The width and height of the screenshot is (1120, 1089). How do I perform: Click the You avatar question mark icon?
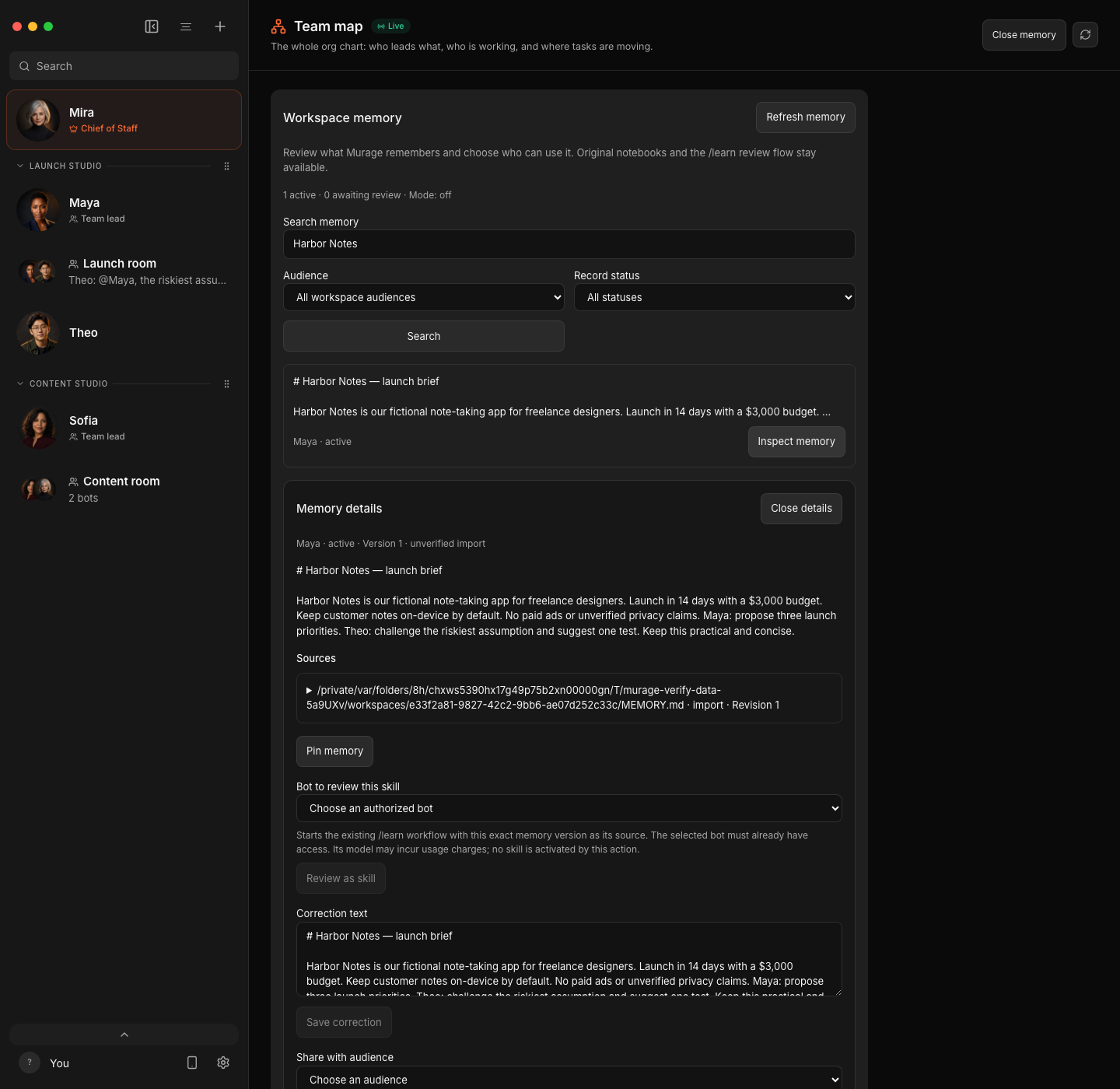[30, 1063]
